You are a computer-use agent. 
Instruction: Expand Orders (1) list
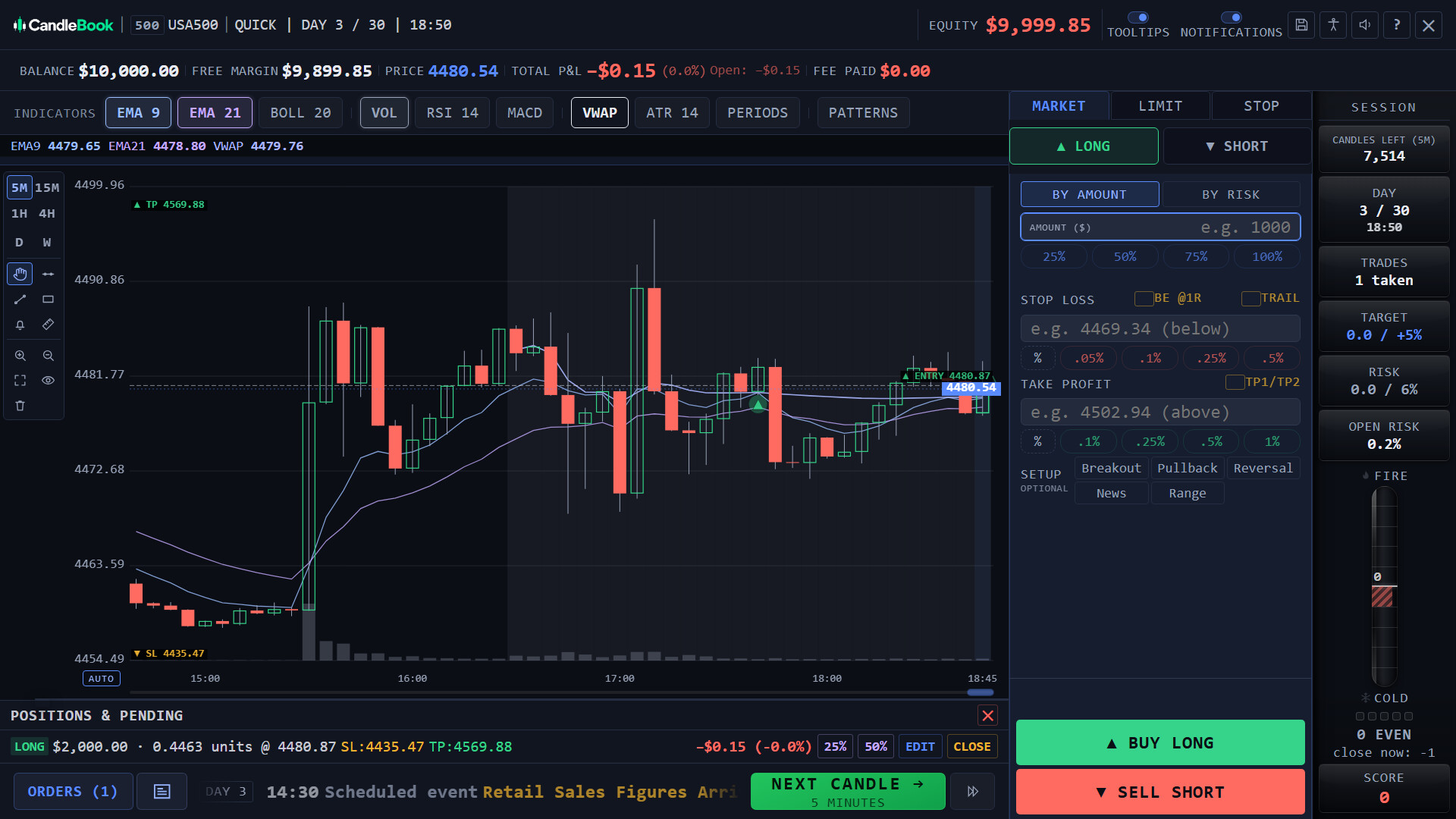point(73,792)
